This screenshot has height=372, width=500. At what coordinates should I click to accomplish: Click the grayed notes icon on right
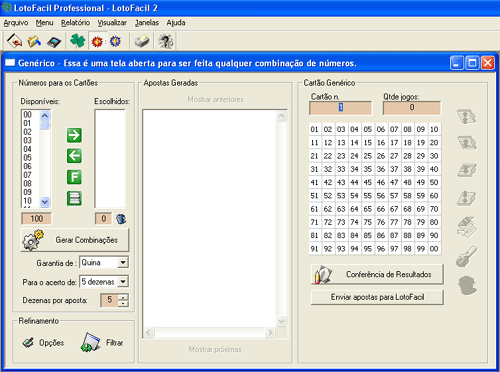pyautogui.click(x=467, y=227)
